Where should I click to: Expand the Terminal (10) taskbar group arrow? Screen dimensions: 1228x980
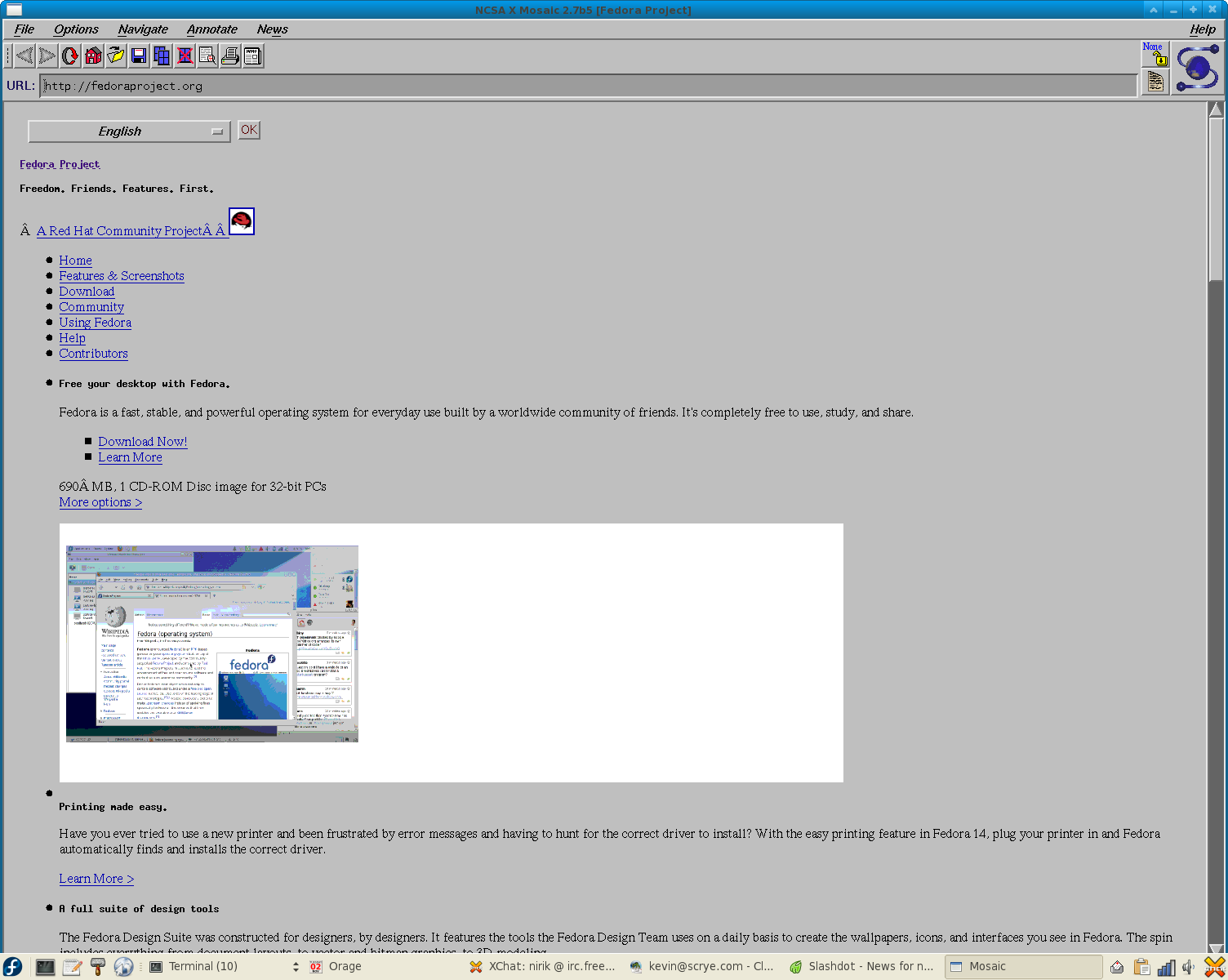coord(296,967)
